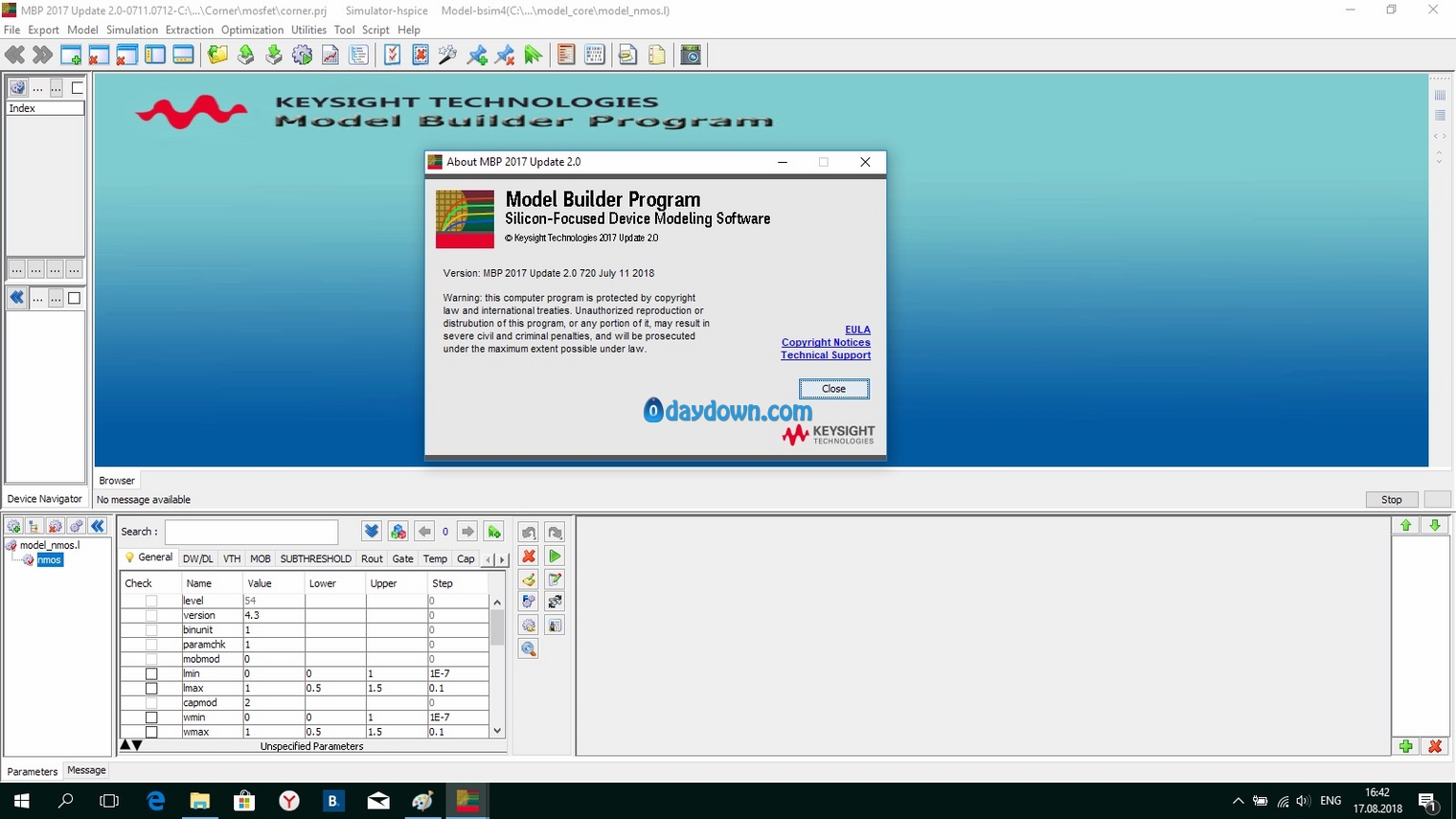Switch to the DW/DL parameter tab

[198, 558]
